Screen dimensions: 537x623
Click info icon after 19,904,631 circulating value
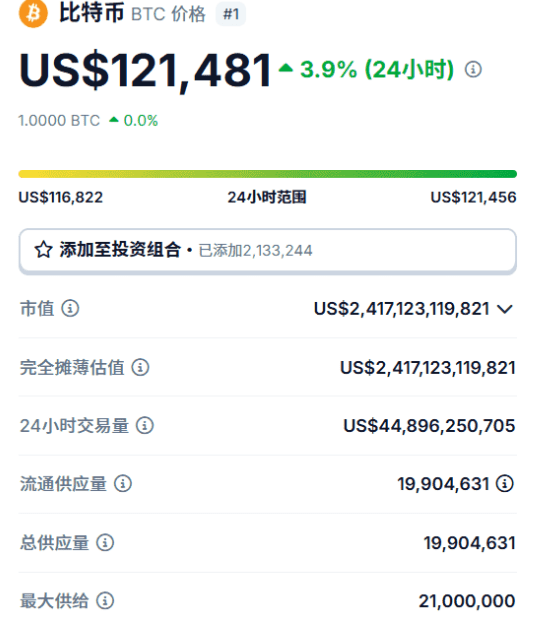(x=505, y=484)
